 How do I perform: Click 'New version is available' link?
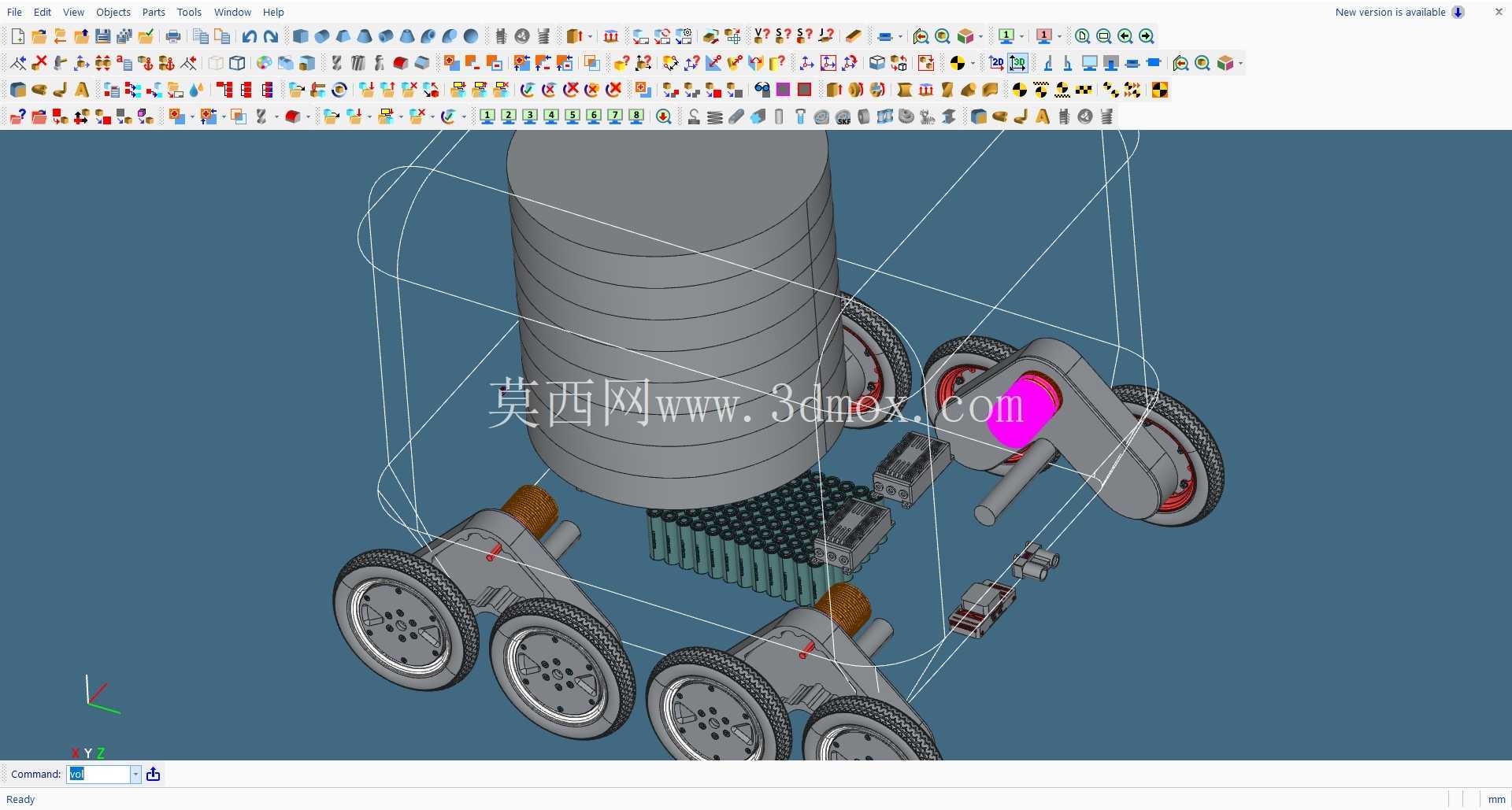pyautogui.click(x=1390, y=12)
